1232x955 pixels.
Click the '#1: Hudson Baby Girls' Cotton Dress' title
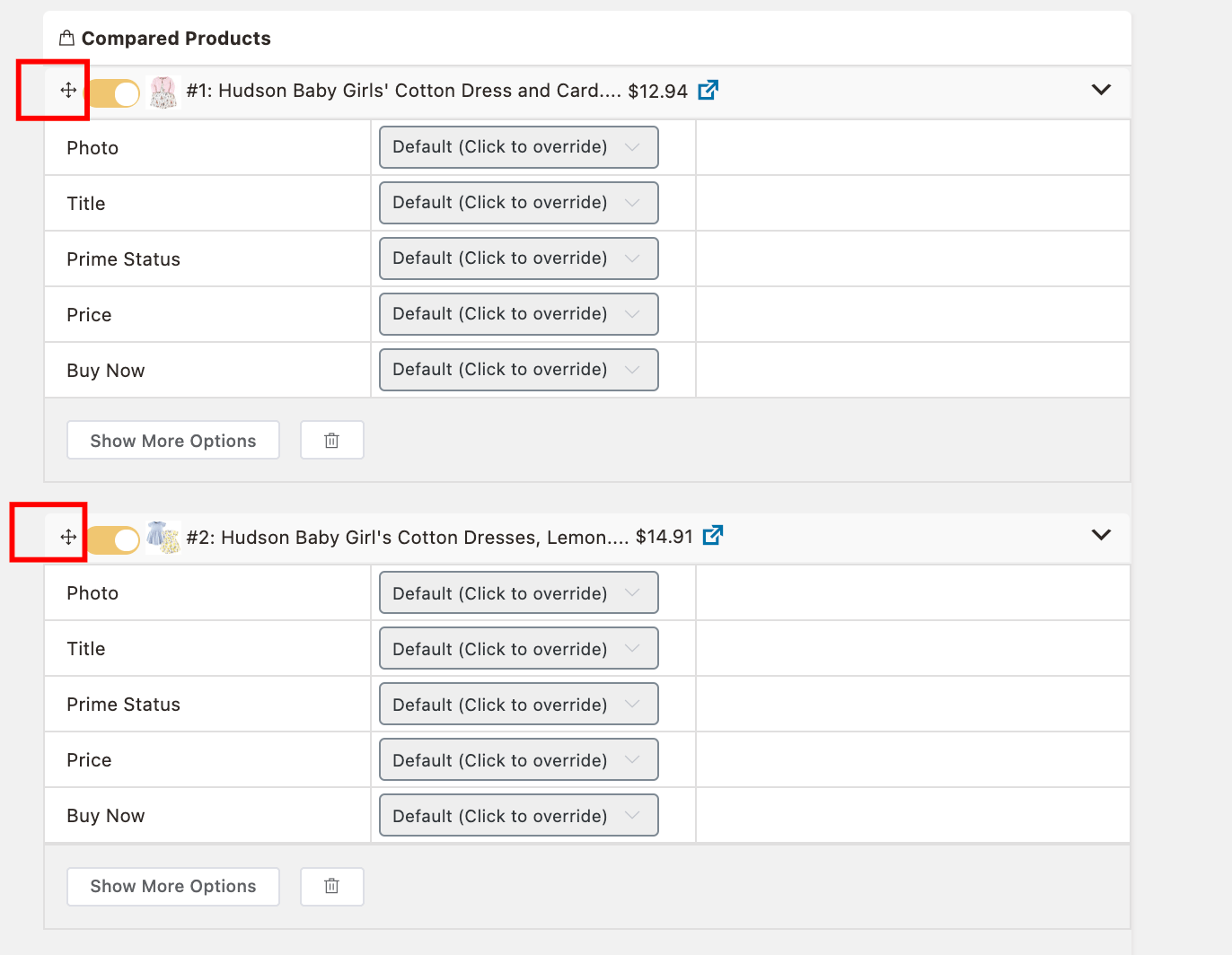[403, 91]
